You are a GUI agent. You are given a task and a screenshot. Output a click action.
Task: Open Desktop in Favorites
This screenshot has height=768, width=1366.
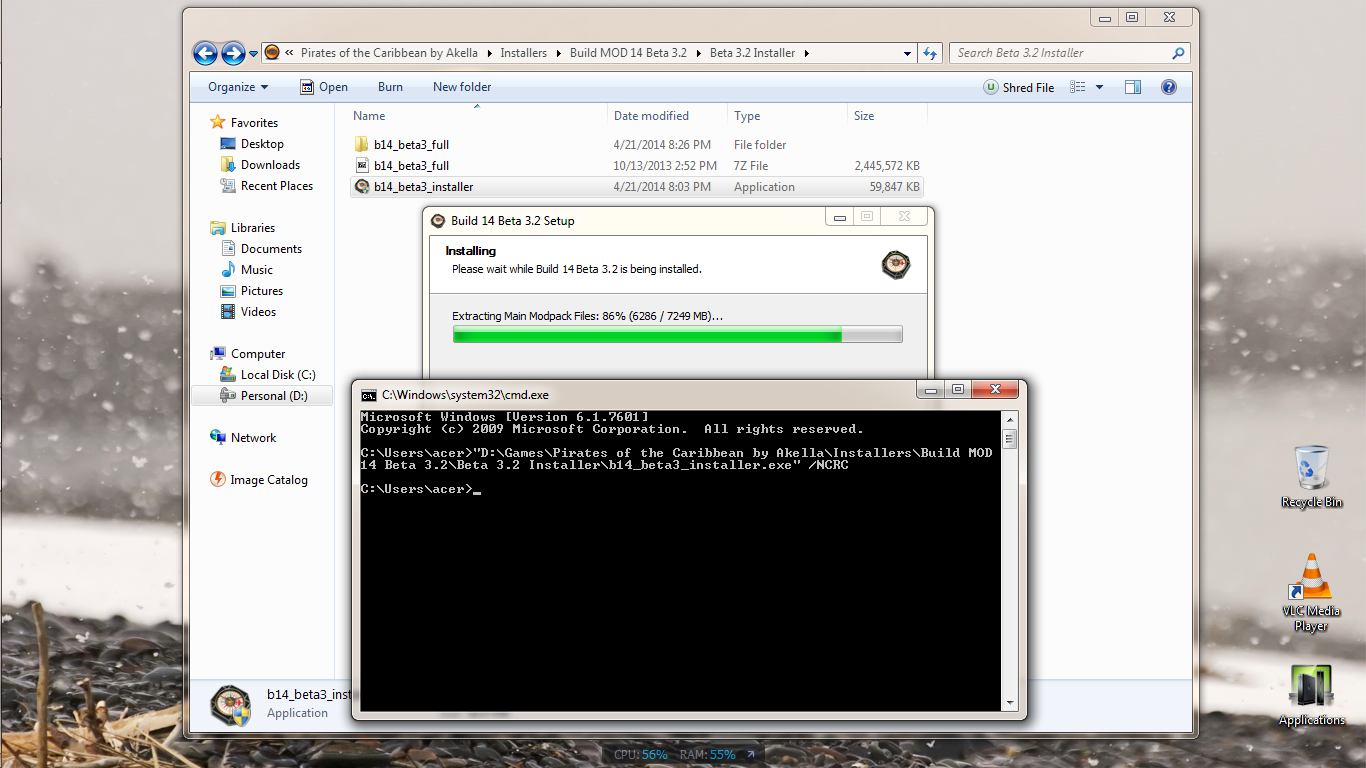click(262, 144)
